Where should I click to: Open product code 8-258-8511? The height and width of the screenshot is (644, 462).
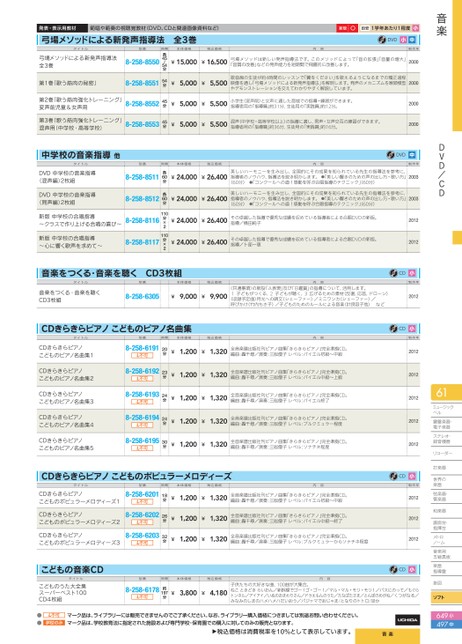pos(142,177)
